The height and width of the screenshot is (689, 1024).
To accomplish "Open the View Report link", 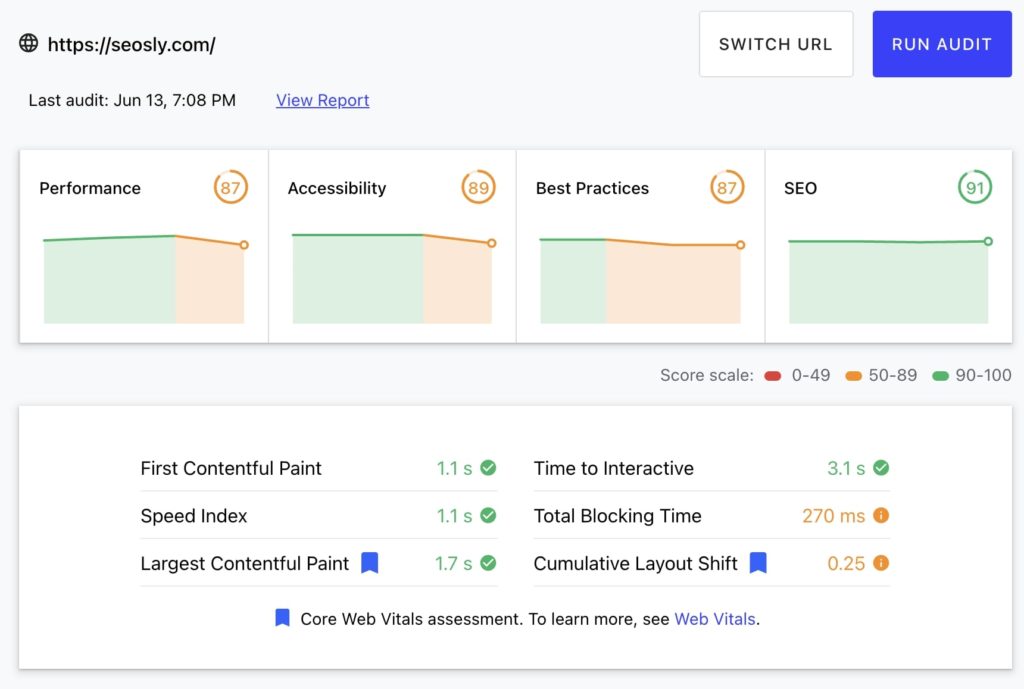I will pos(322,100).
